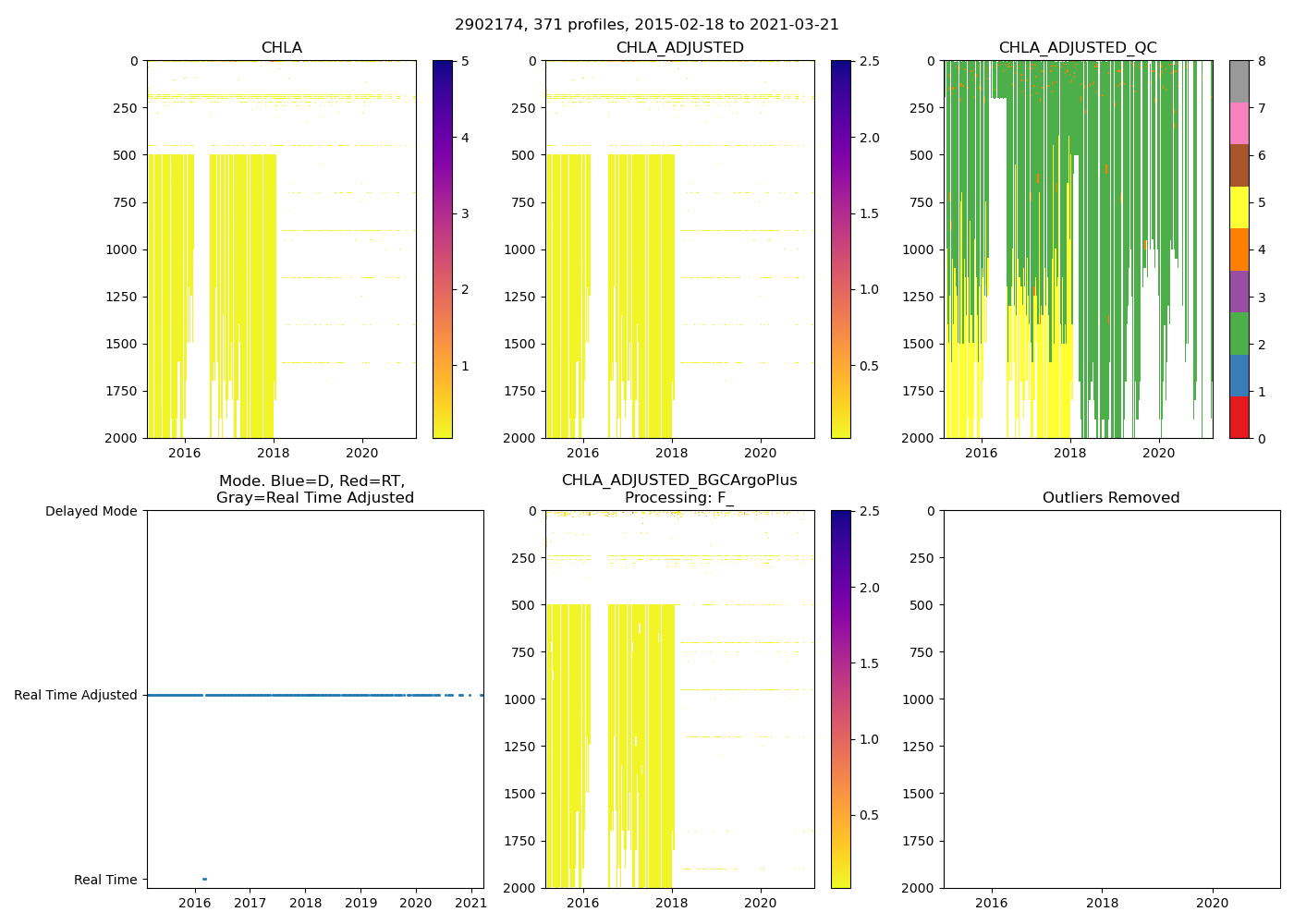Select the orange swatch in the QC colorbar
Screen dimensions: 1294x924
pos(1239,249)
